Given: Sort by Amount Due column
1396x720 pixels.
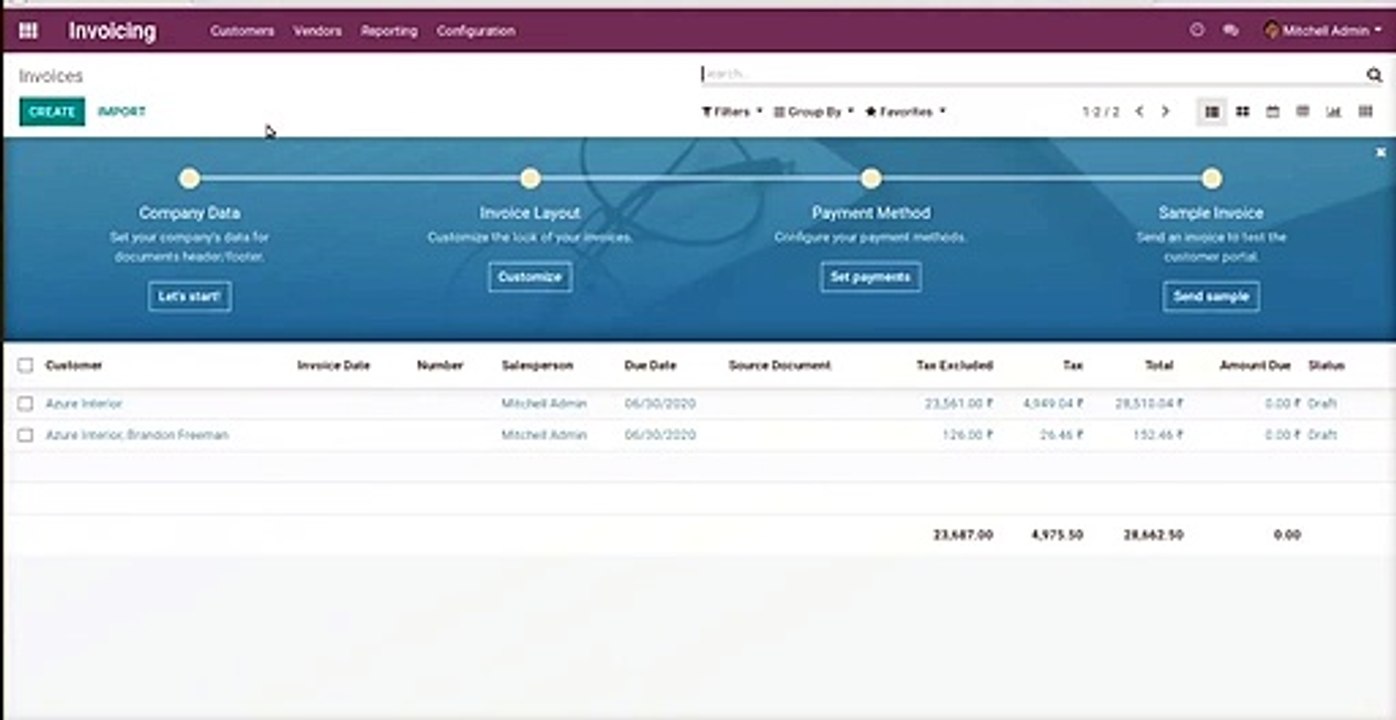Looking at the screenshot, I should [x=1255, y=366].
